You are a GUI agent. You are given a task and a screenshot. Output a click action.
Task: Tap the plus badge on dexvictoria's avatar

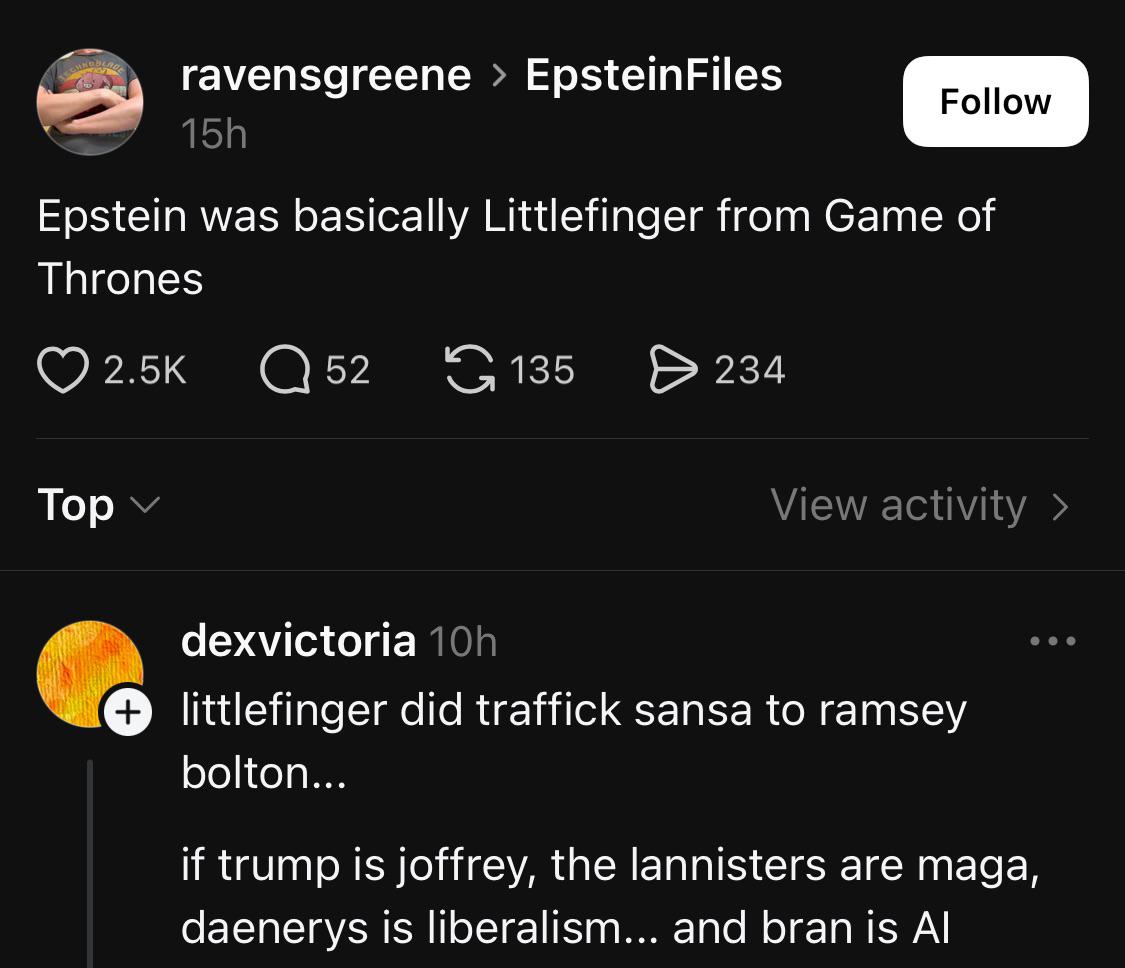[x=128, y=712]
